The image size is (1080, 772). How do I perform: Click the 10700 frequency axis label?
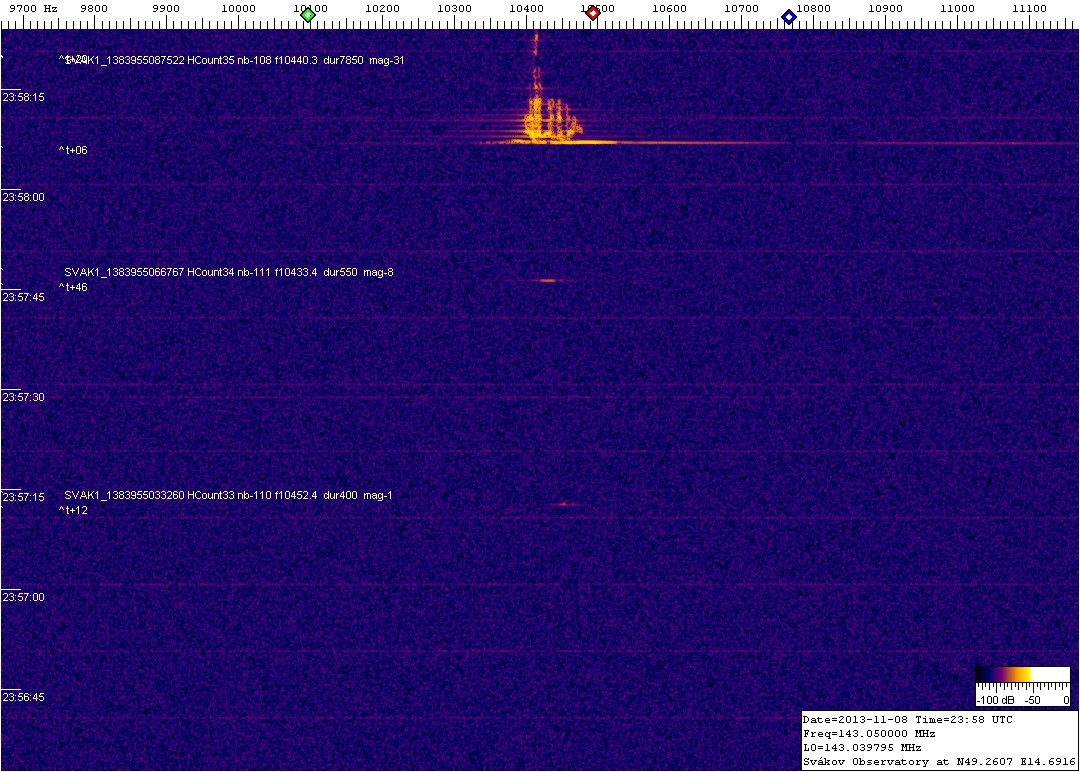tap(742, 8)
